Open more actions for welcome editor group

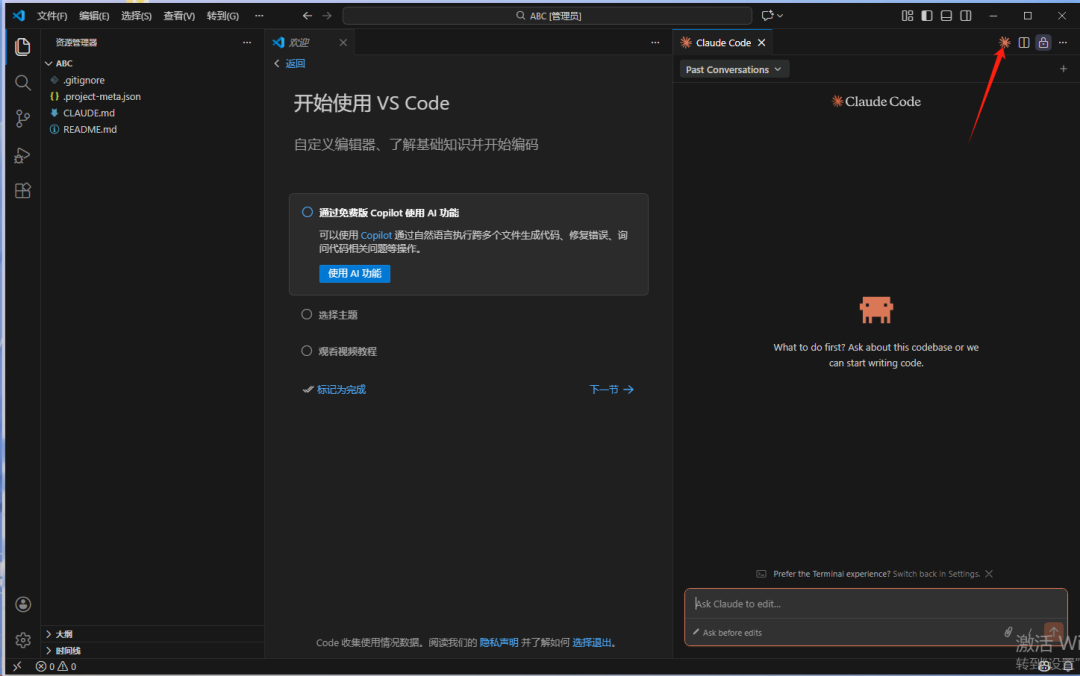point(655,43)
